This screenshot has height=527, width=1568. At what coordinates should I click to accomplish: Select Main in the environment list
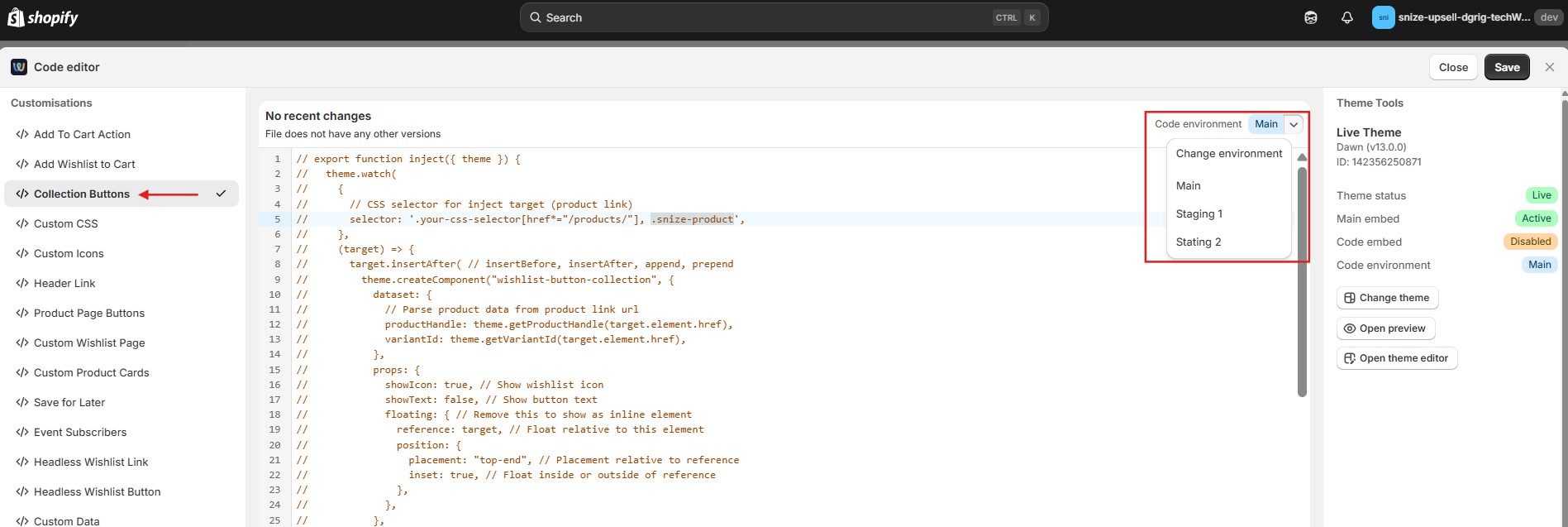tap(1188, 186)
